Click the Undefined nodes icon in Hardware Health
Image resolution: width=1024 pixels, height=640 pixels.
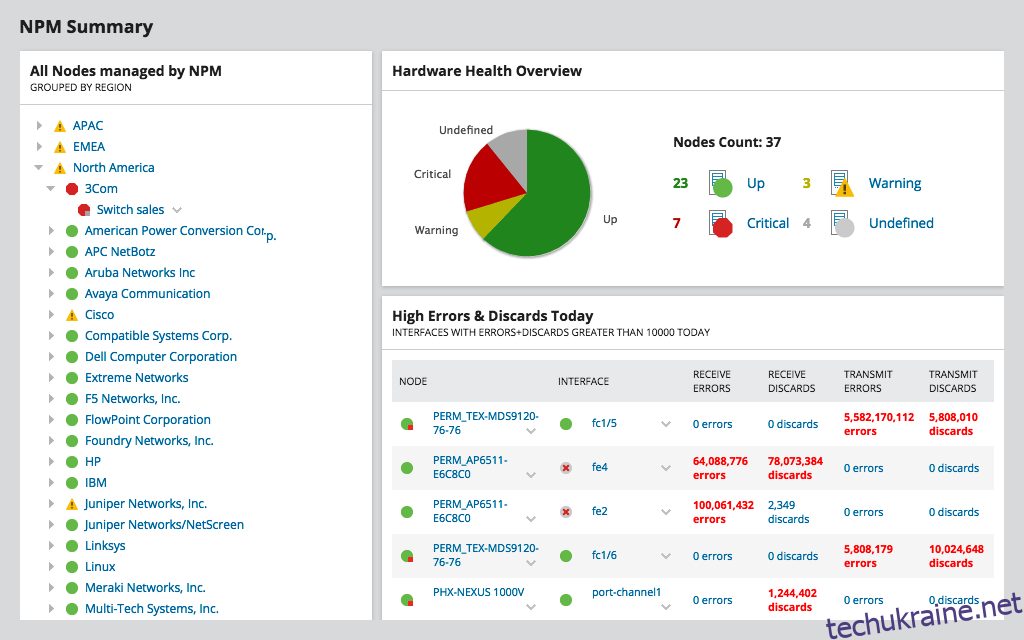pyautogui.click(x=842, y=224)
